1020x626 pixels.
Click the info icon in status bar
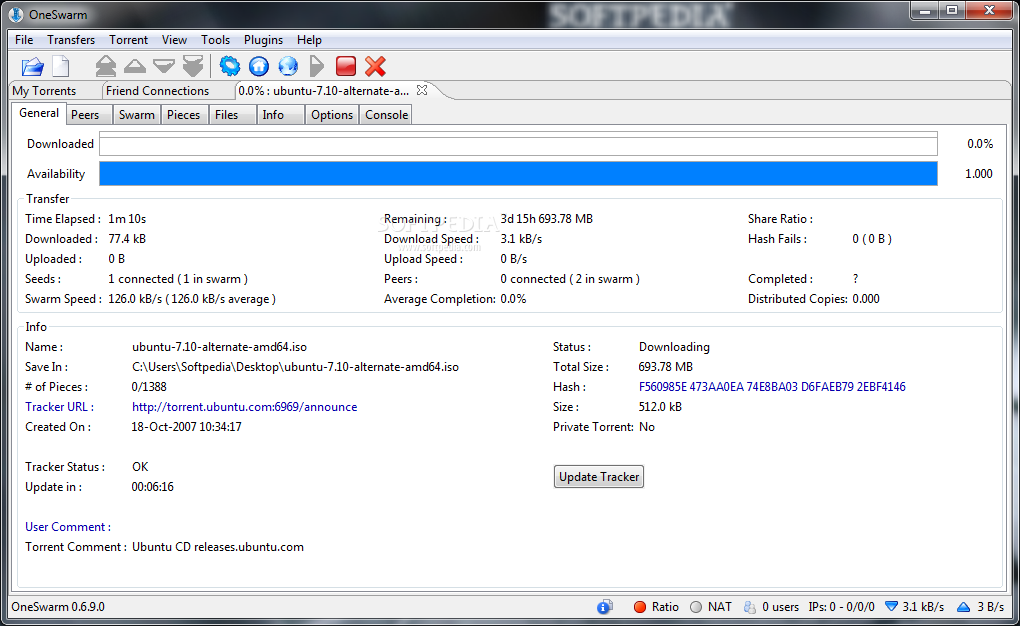coord(604,606)
